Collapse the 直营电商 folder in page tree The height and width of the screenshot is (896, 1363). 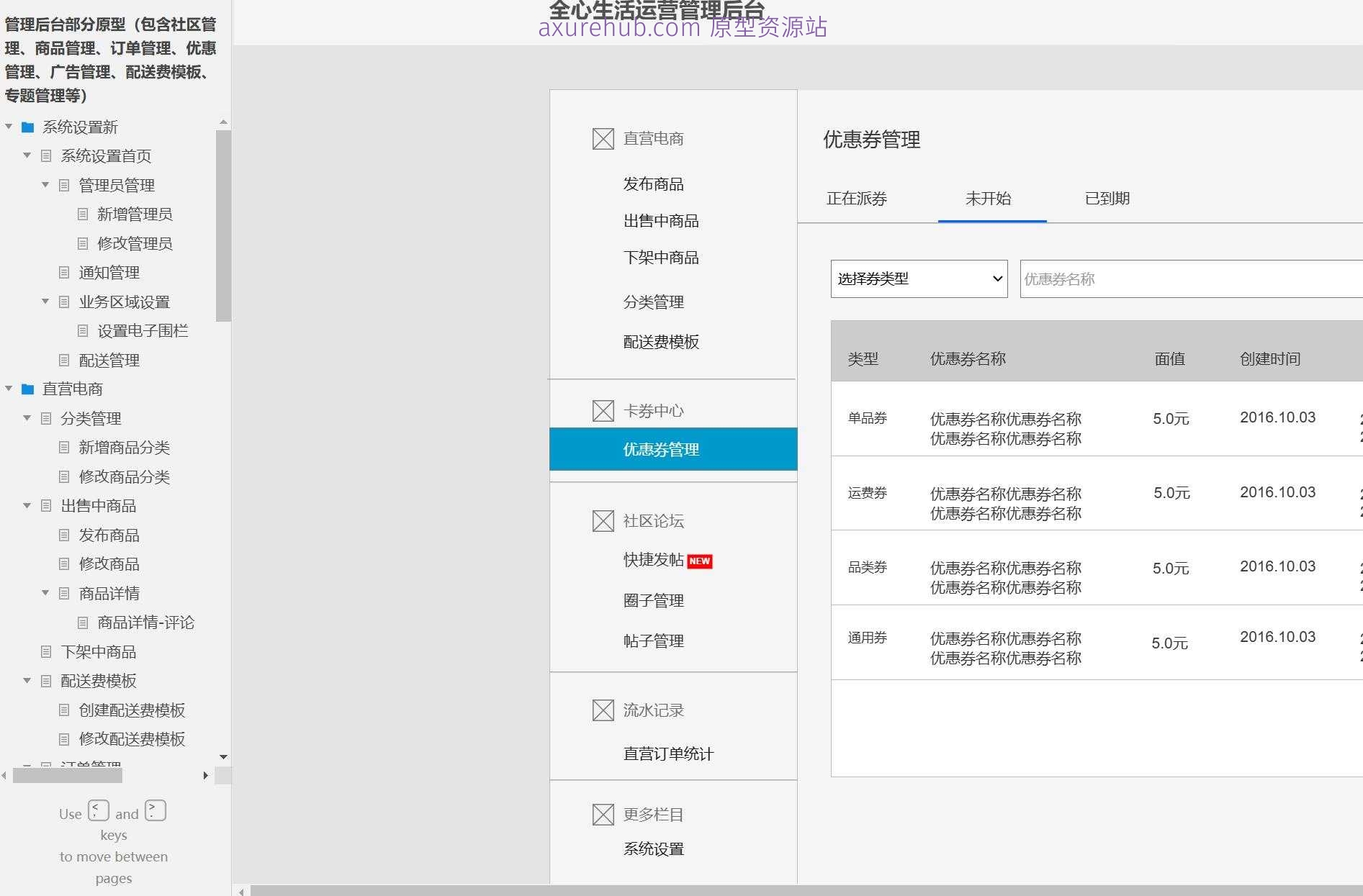tap(9, 389)
